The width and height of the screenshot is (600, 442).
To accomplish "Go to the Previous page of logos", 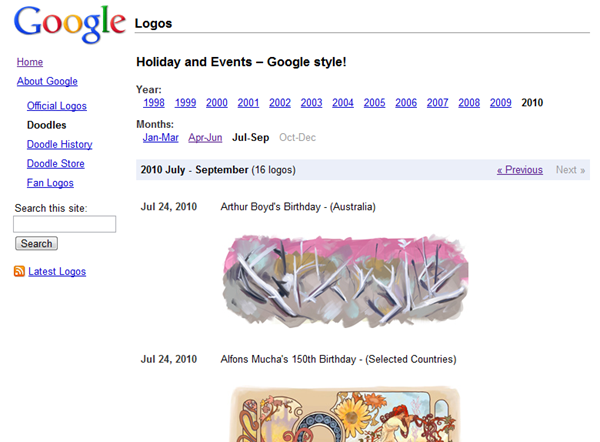I will point(520,170).
